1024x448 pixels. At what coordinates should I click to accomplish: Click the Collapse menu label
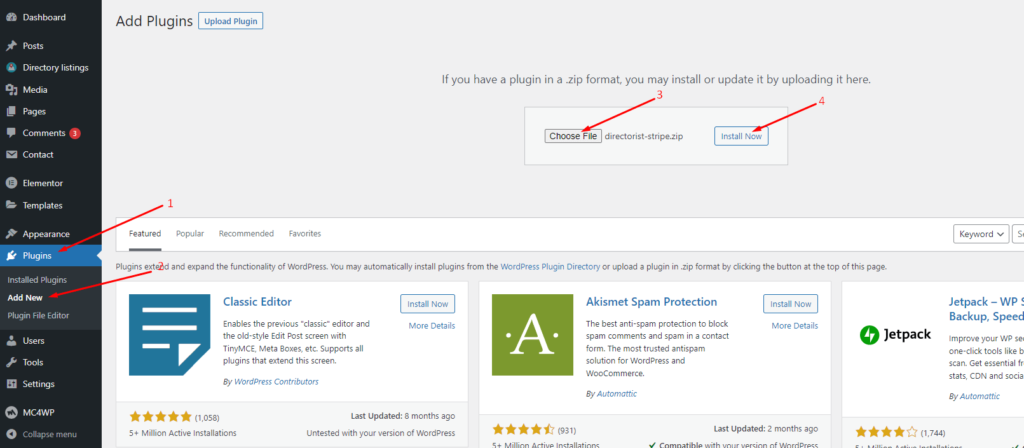tap(50, 434)
